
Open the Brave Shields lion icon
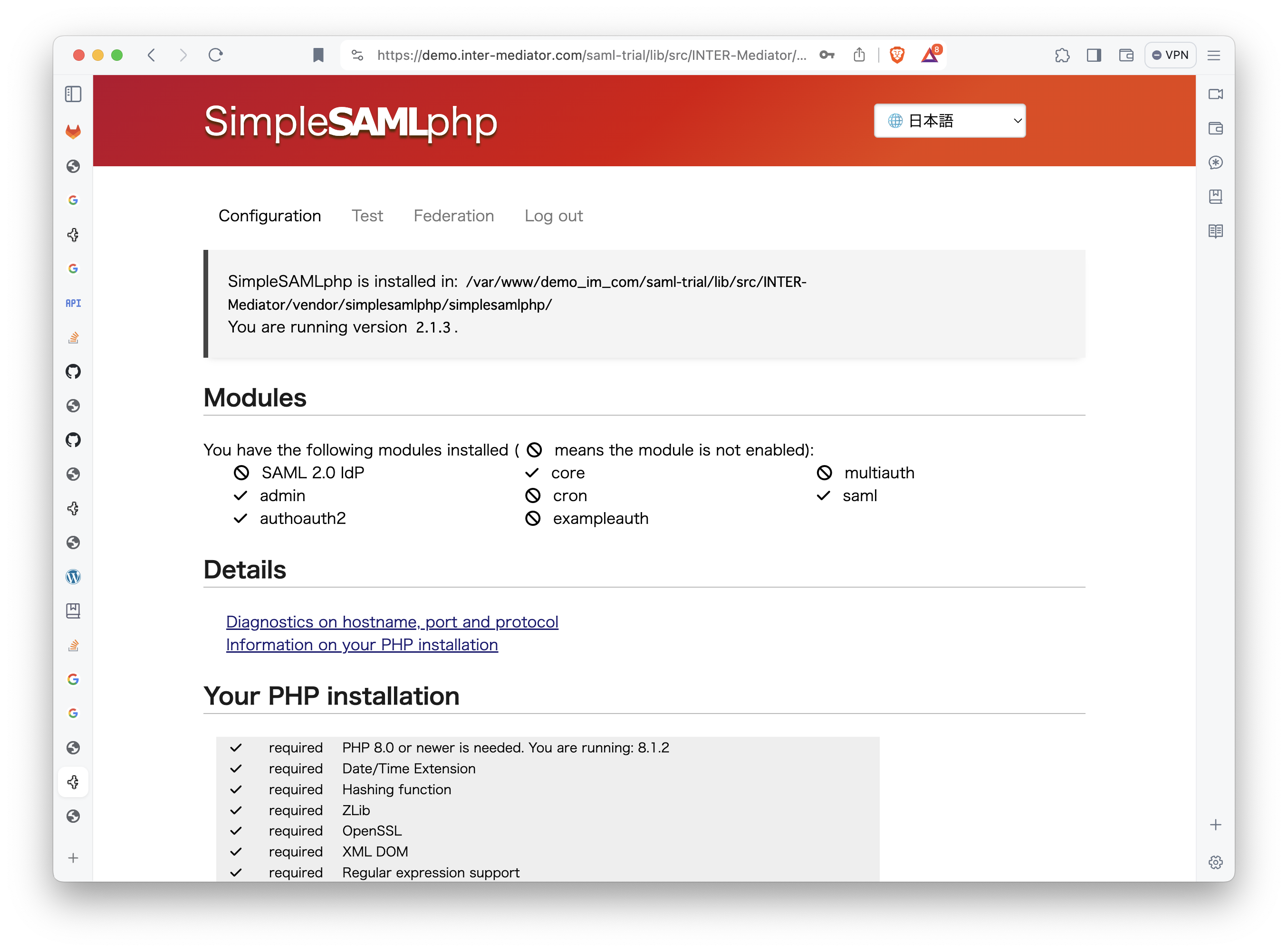(x=897, y=55)
